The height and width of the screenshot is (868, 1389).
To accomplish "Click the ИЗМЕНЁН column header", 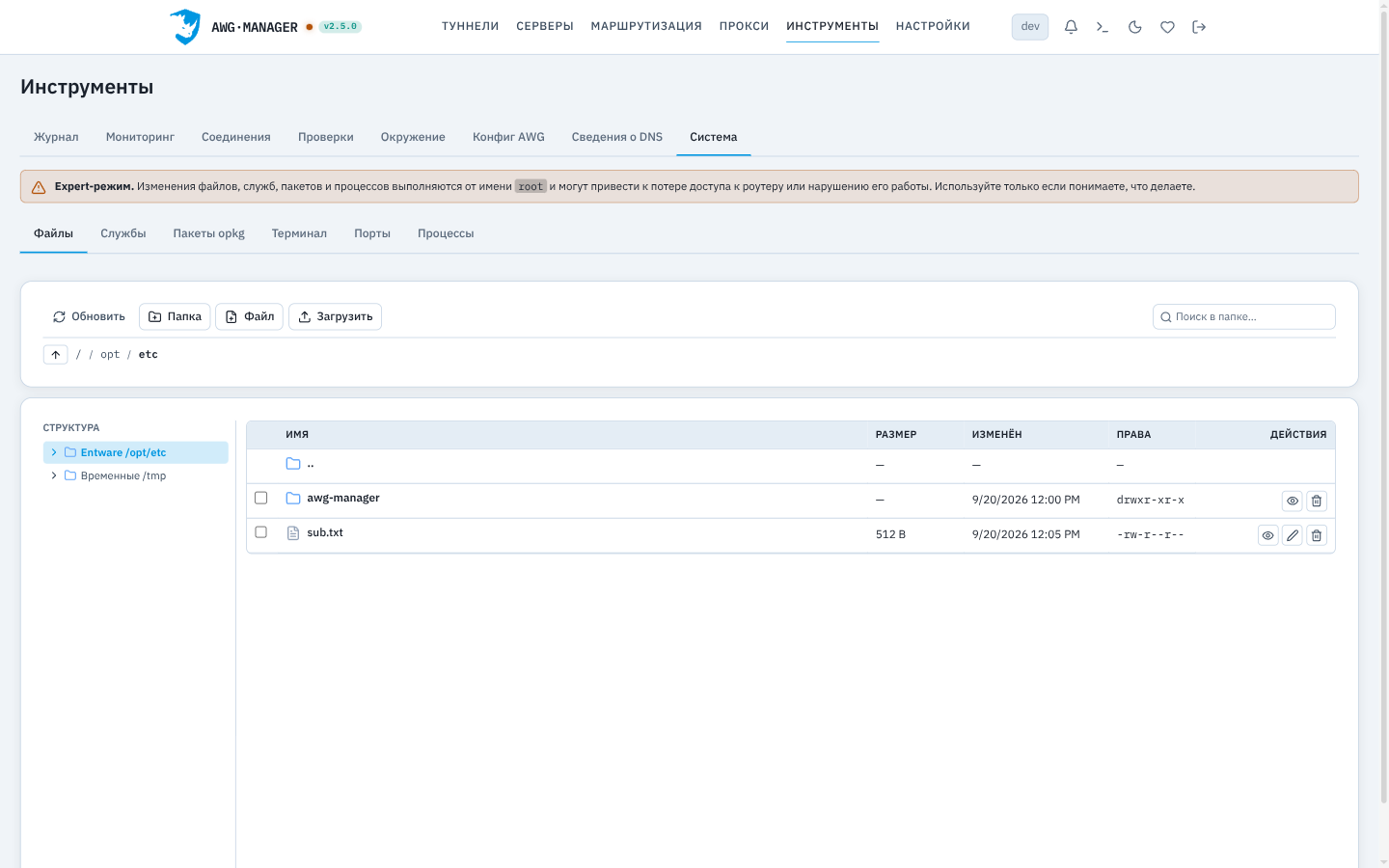I will [996, 435].
